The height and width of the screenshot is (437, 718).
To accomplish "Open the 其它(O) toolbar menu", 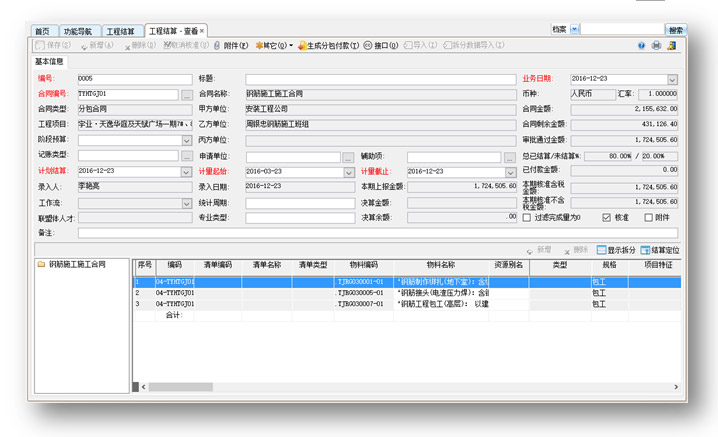I will (x=274, y=45).
